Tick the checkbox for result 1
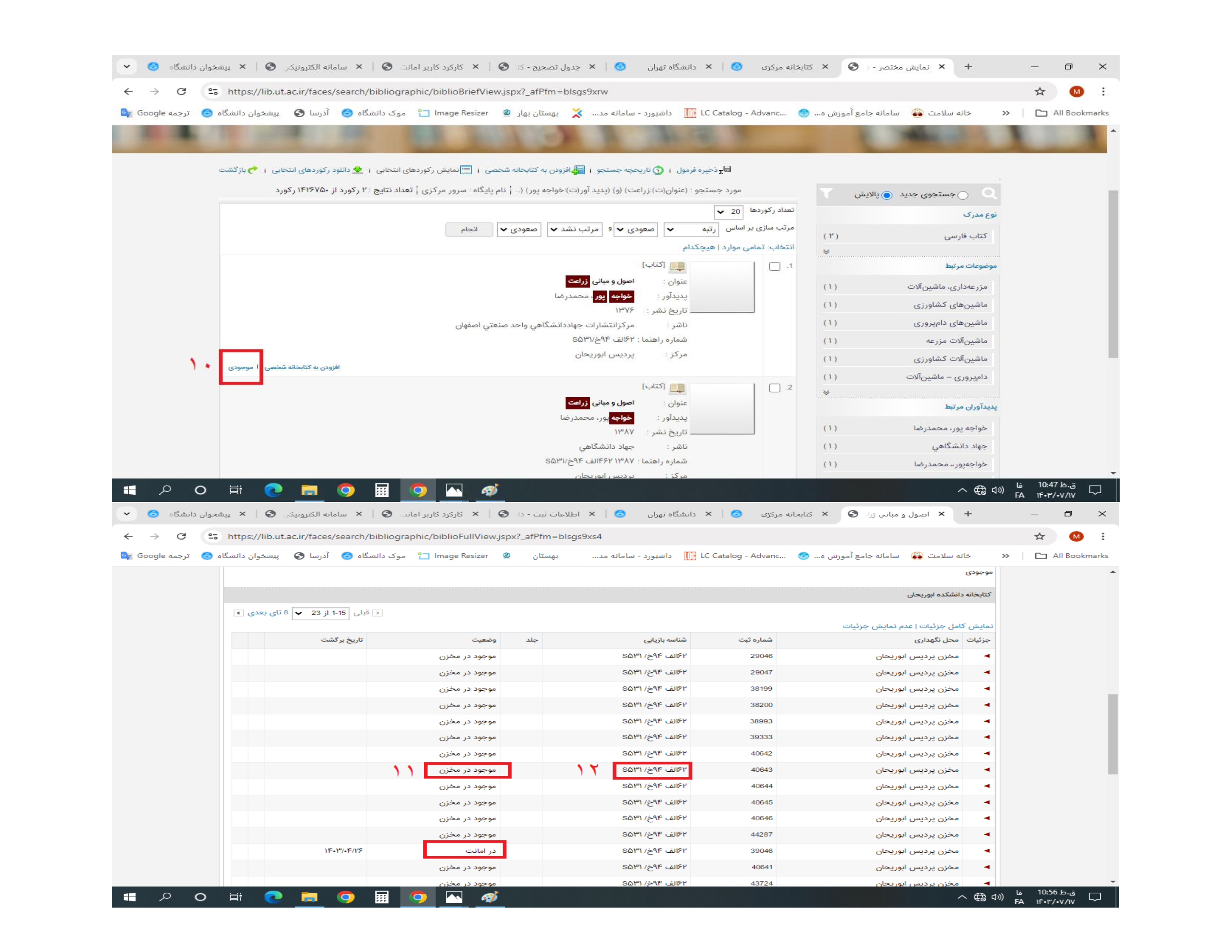 pyautogui.click(x=775, y=266)
